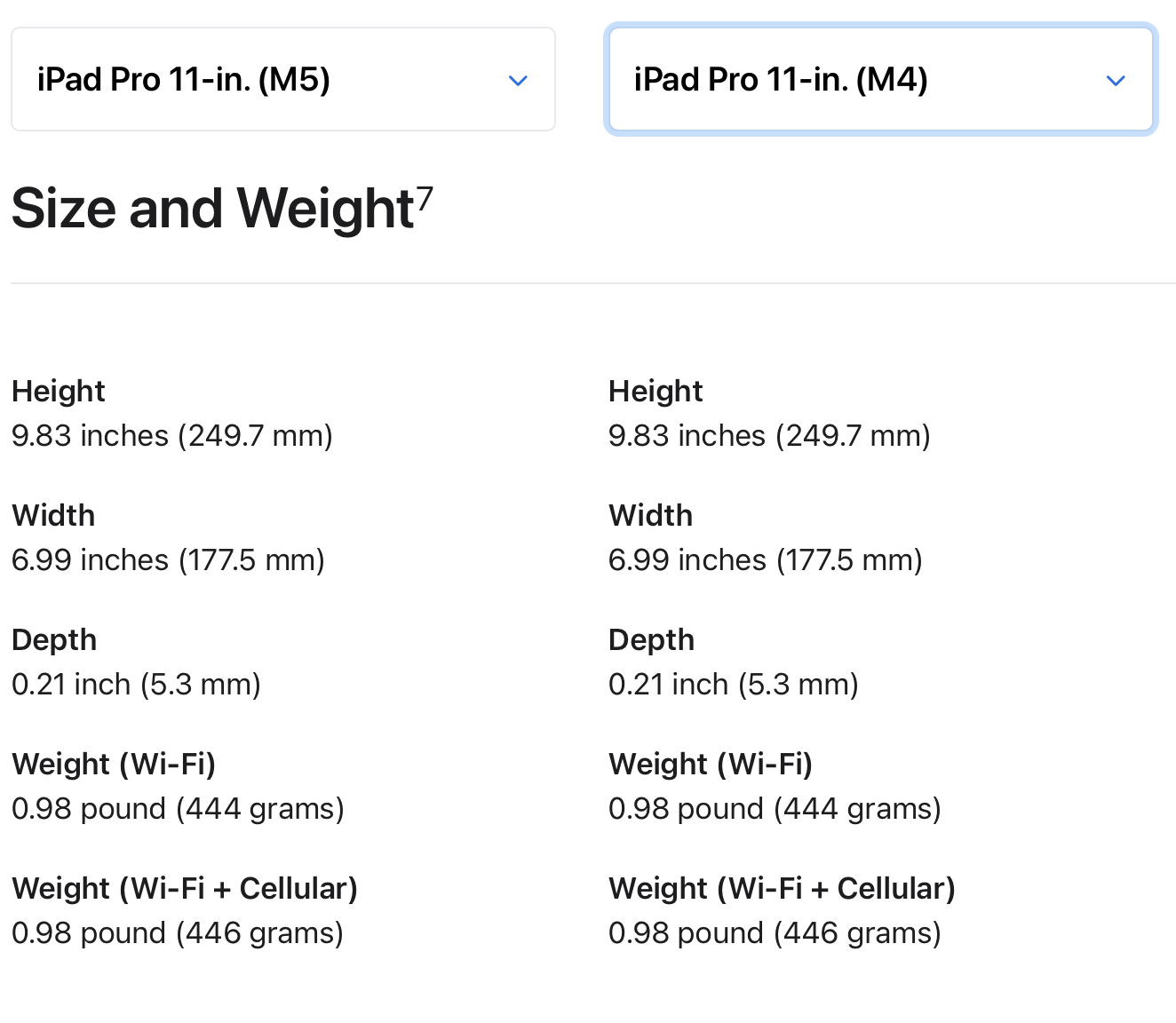Click the Weight (Wi-Fi) label in the M5 column
This screenshot has height=1023, width=1176.
pos(114,764)
